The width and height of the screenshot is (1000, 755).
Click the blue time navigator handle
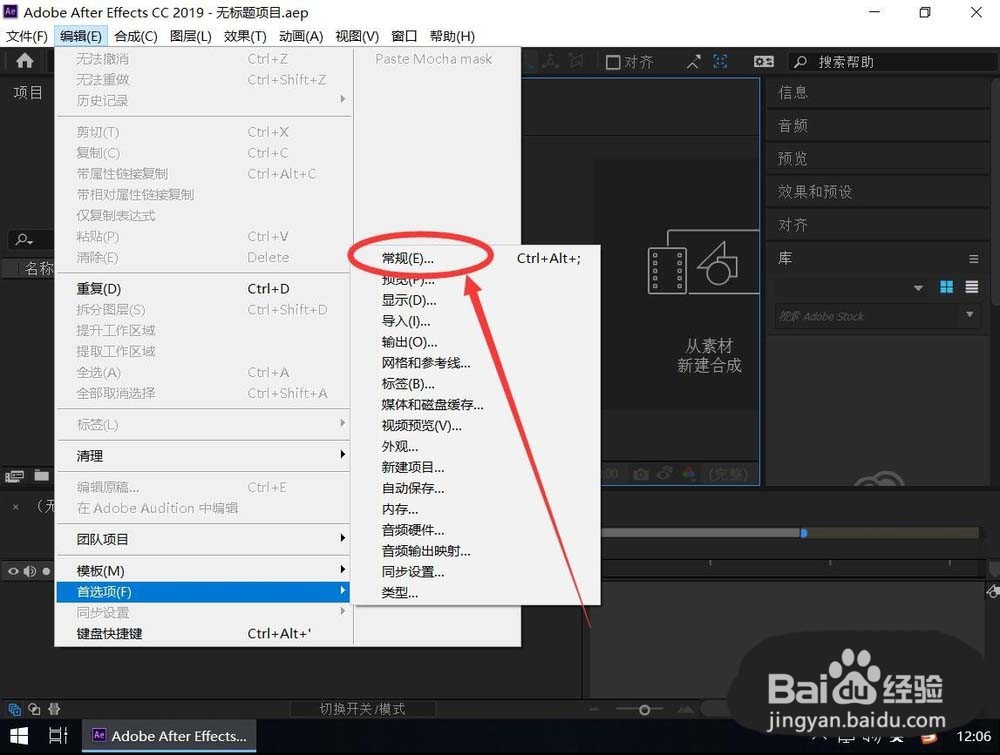(x=804, y=532)
